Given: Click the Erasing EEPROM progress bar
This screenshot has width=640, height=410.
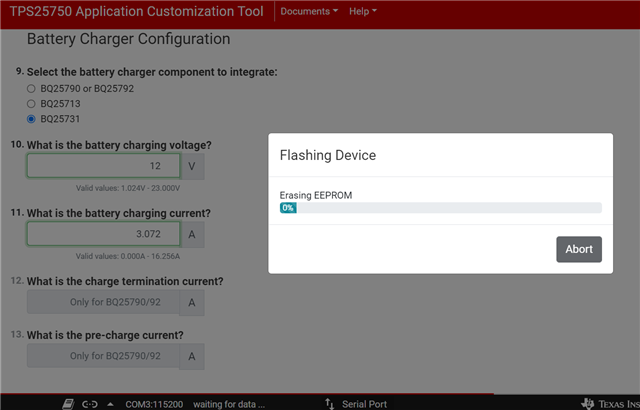Looking at the screenshot, I should coord(440,208).
